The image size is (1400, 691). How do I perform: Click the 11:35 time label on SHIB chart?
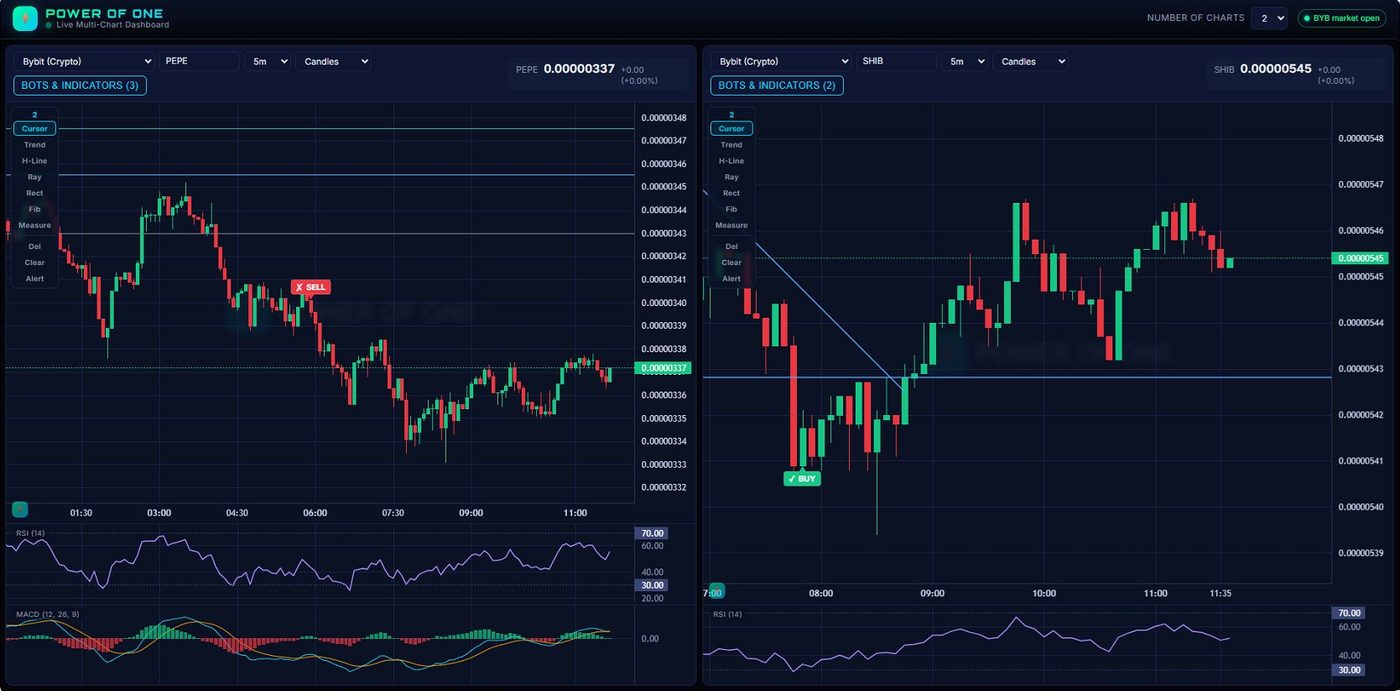coord(1220,593)
